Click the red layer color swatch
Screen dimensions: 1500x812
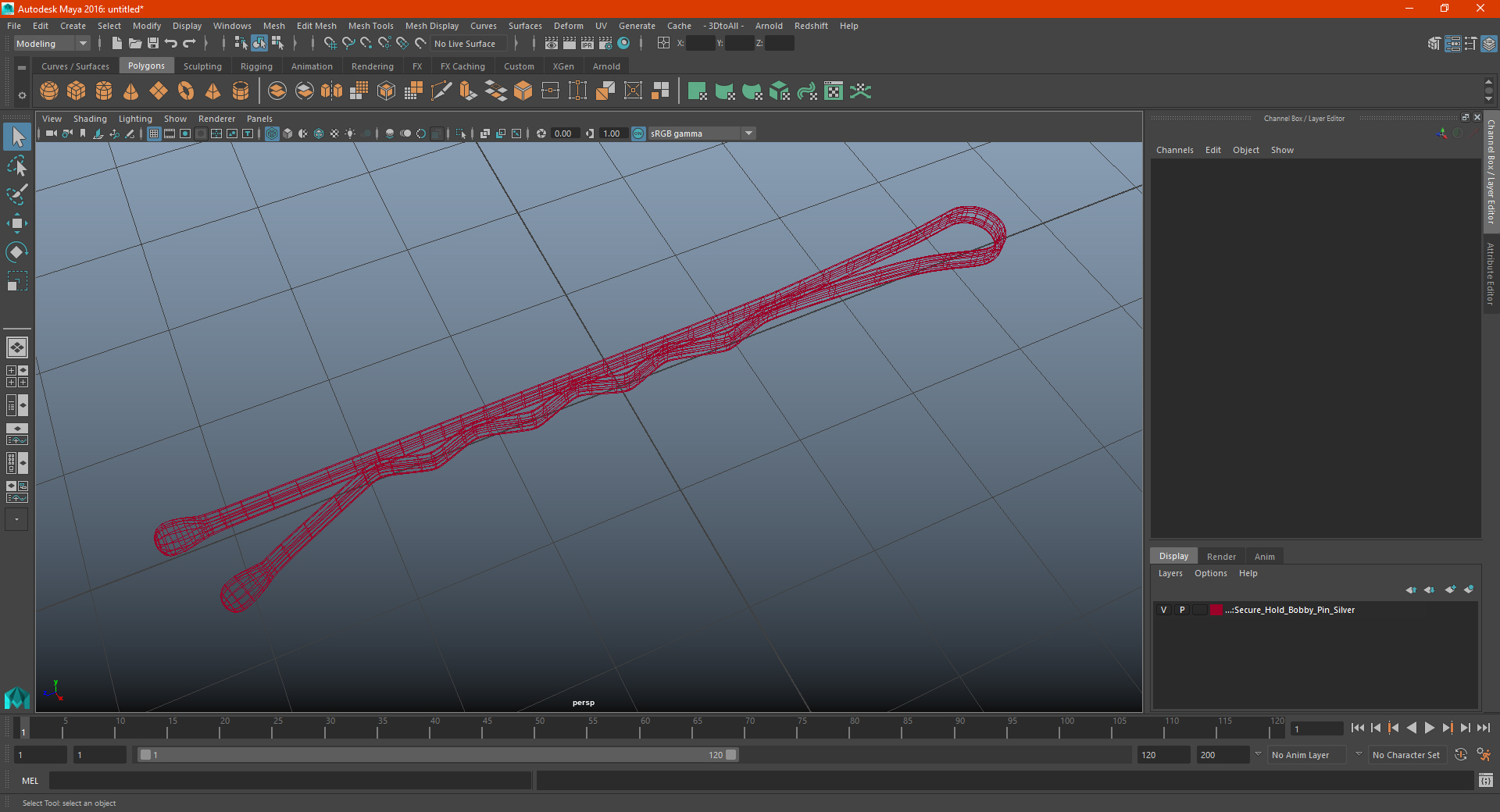click(x=1216, y=610)
